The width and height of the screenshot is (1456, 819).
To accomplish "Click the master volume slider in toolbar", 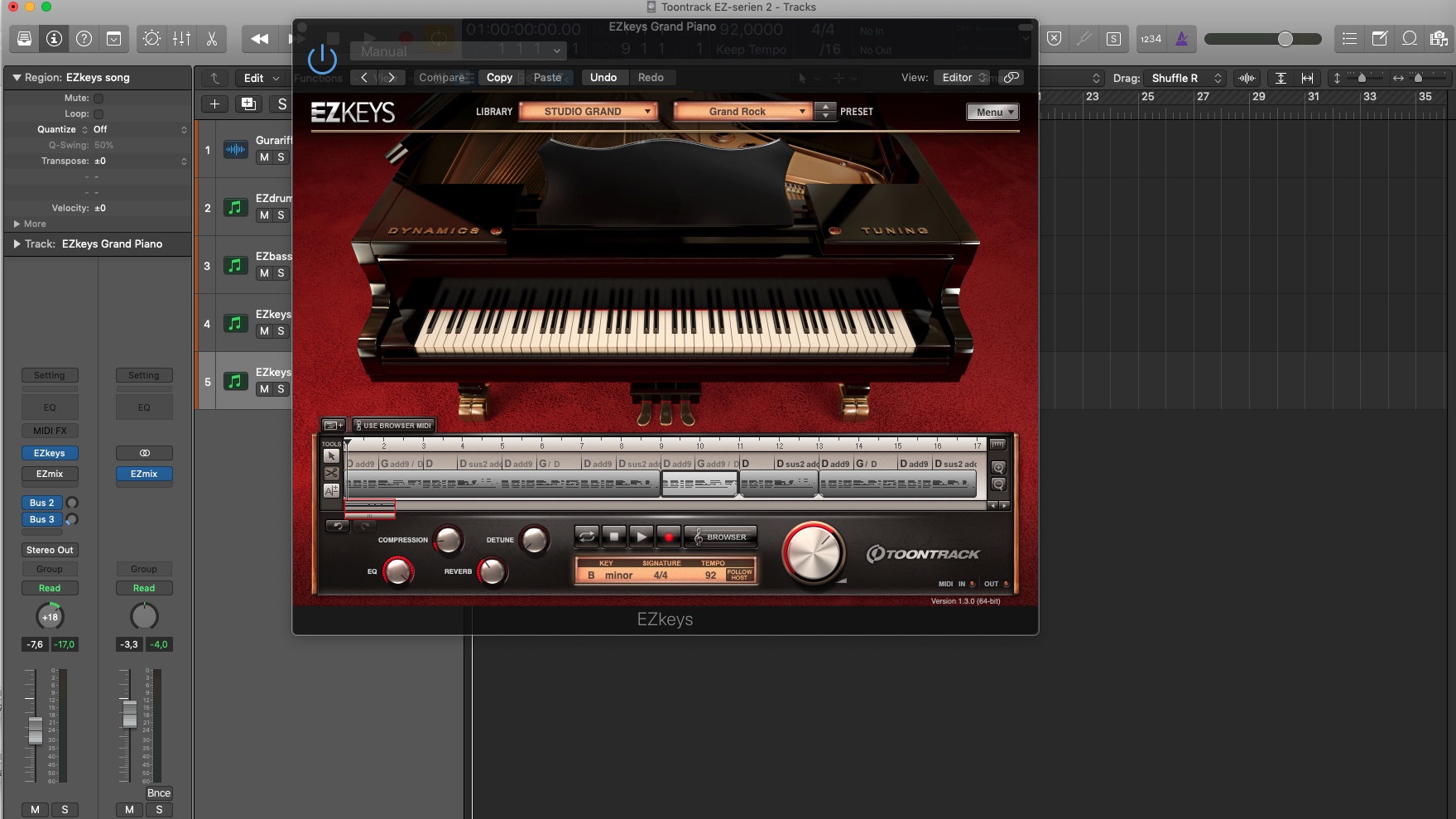I will [x=1262, y=39].
